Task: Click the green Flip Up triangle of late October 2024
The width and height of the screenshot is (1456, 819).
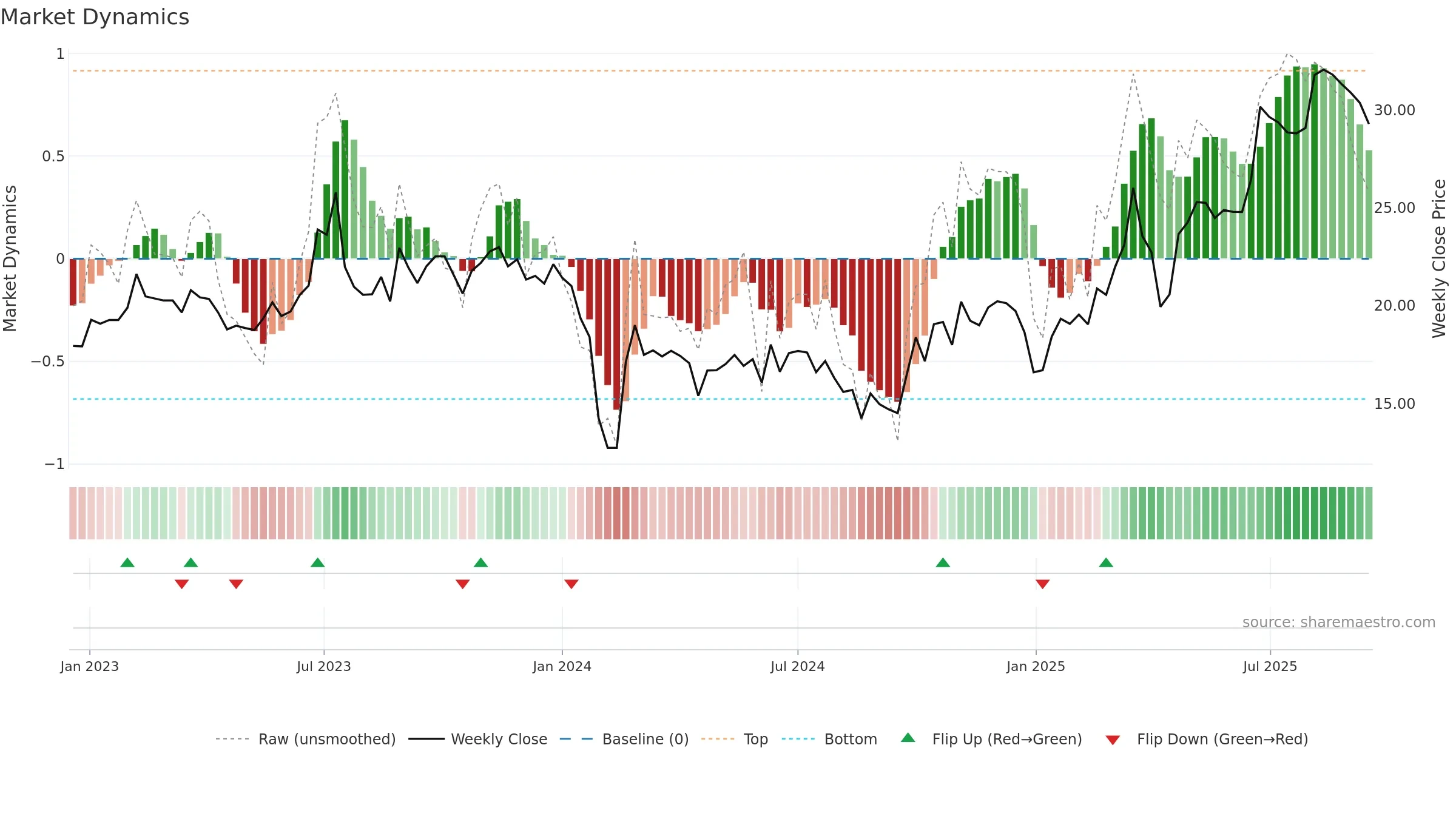Action: (x=943, y=562)
